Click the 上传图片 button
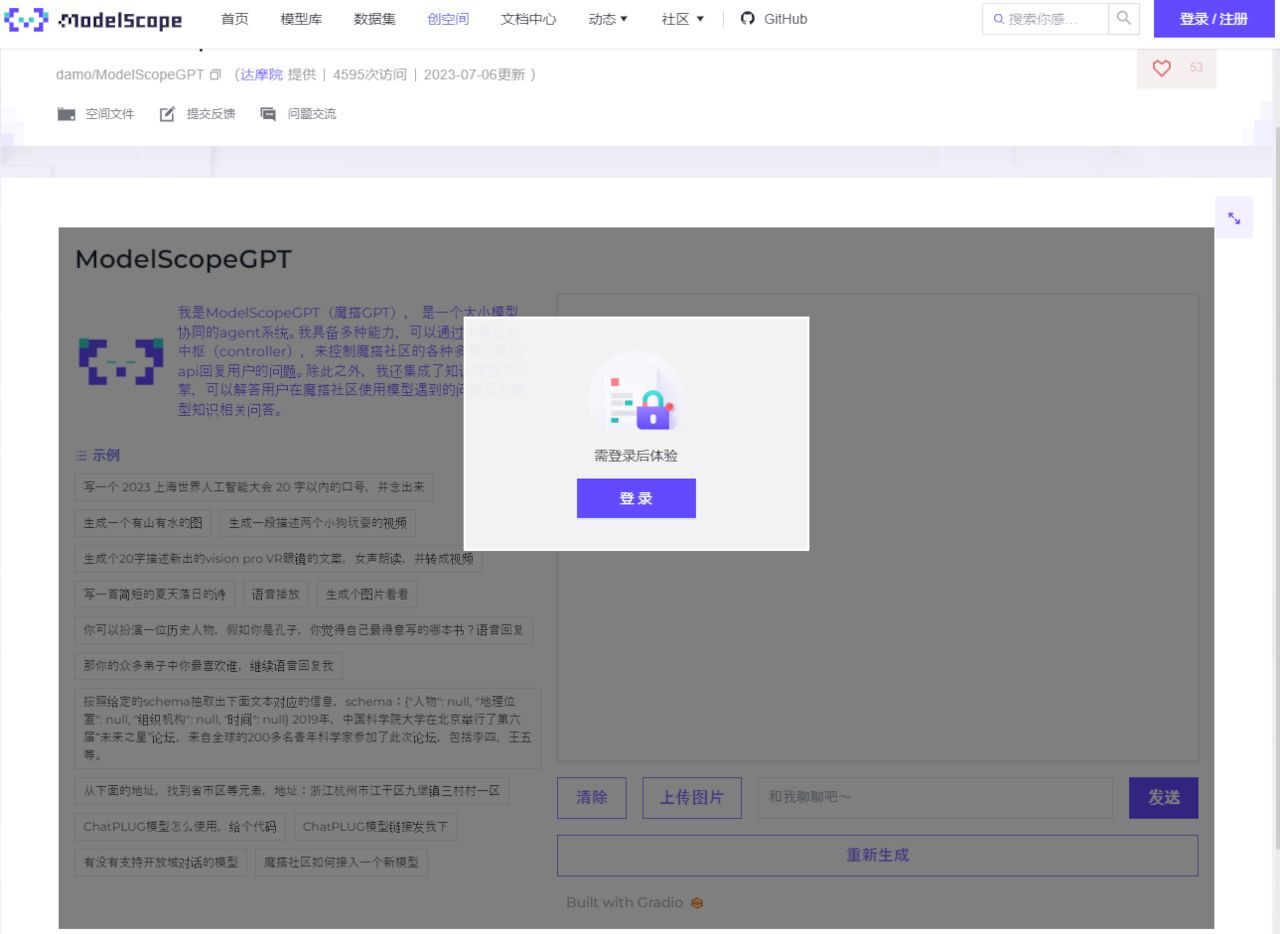Image resolution: width=1280 pixels, height=934 pixels. [x=692, y=798]
